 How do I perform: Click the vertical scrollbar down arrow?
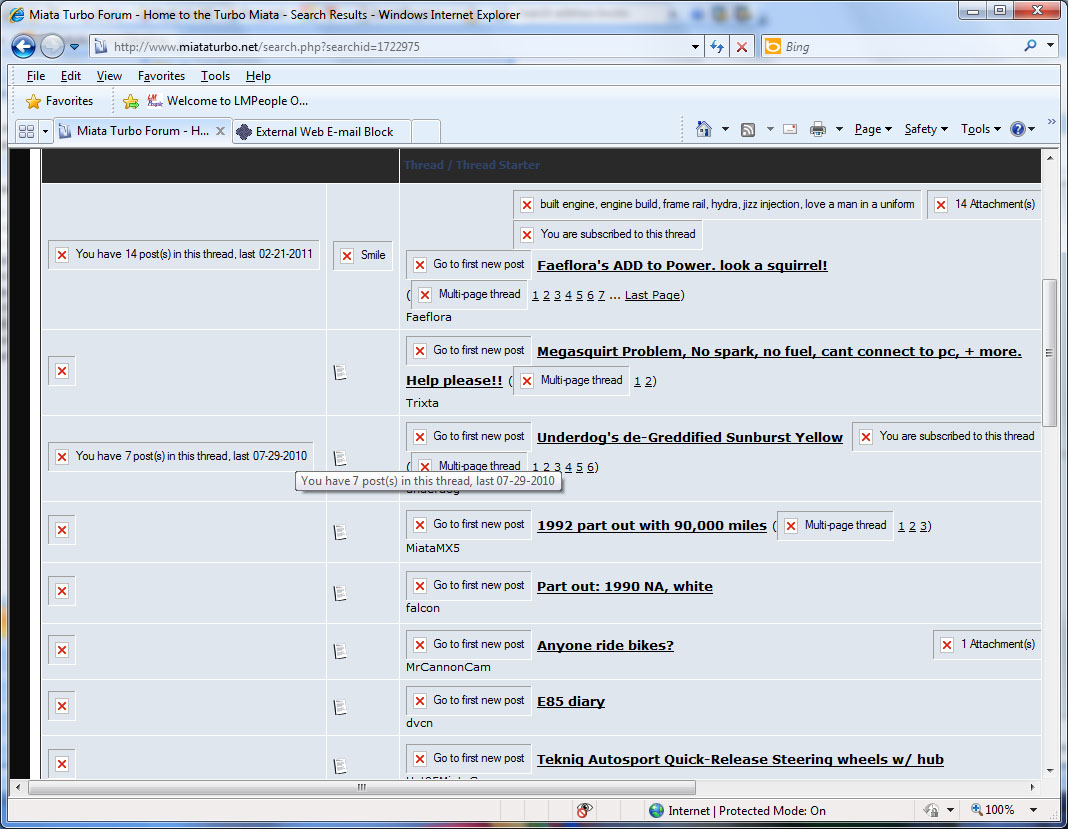point(1050,771)
